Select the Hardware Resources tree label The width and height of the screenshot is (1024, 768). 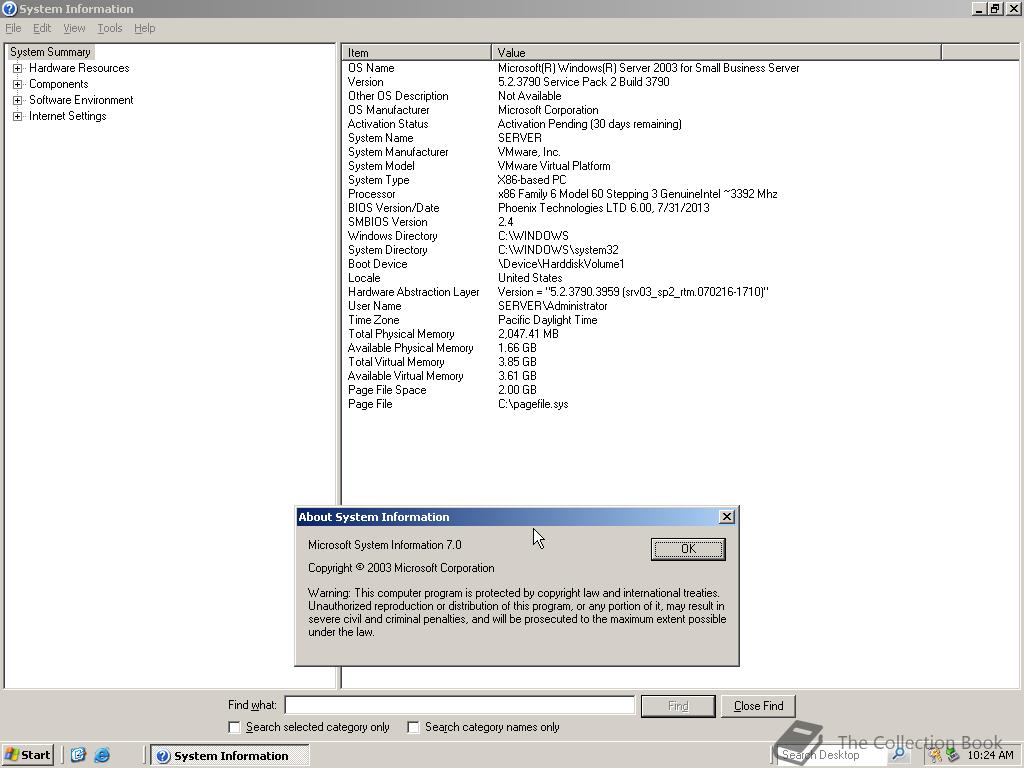pyautogui.click(x=79, y=68)
